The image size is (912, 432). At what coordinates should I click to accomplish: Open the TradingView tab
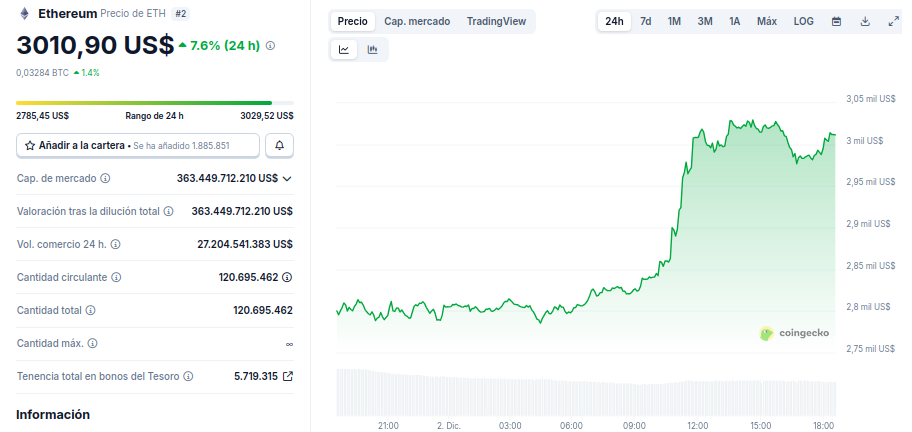tap(496, 21)
